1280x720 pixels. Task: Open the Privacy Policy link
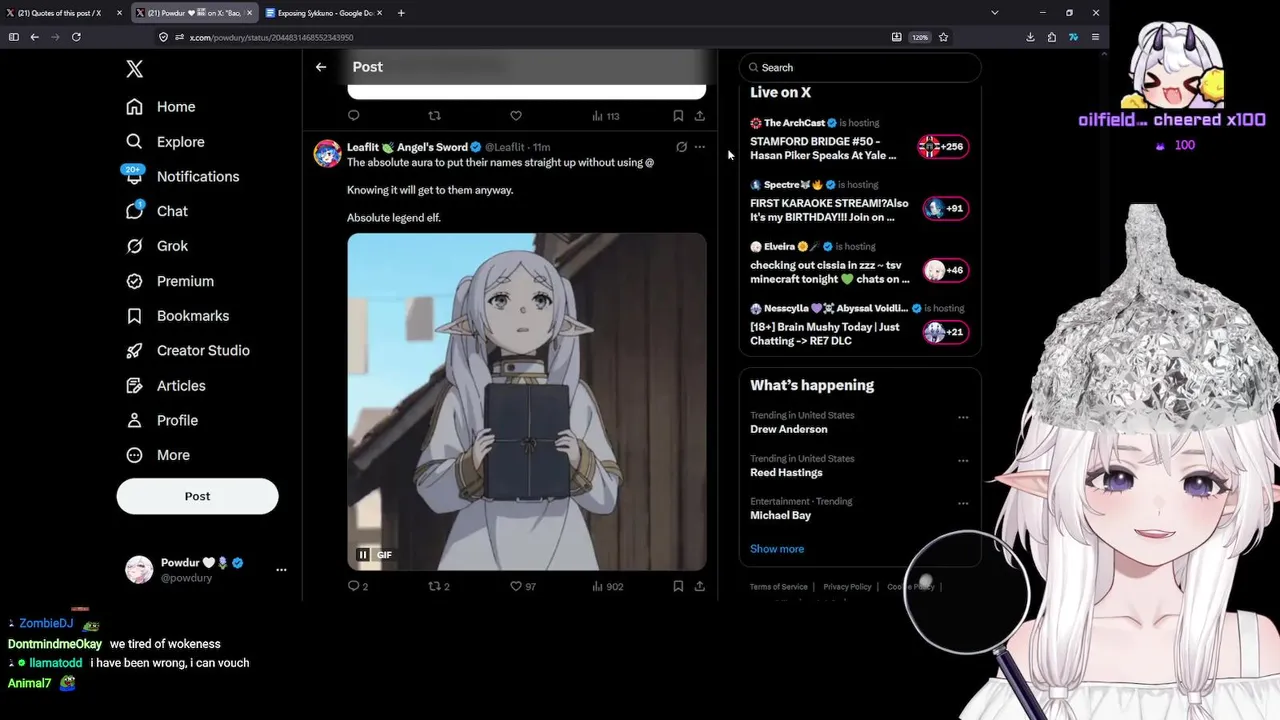pyautogui.click(x=847, y=587)
